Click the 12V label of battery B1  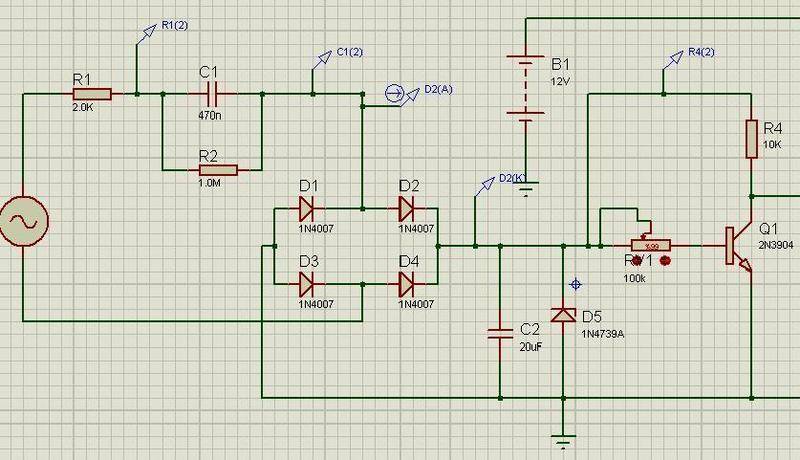click(x=560, y=81)
